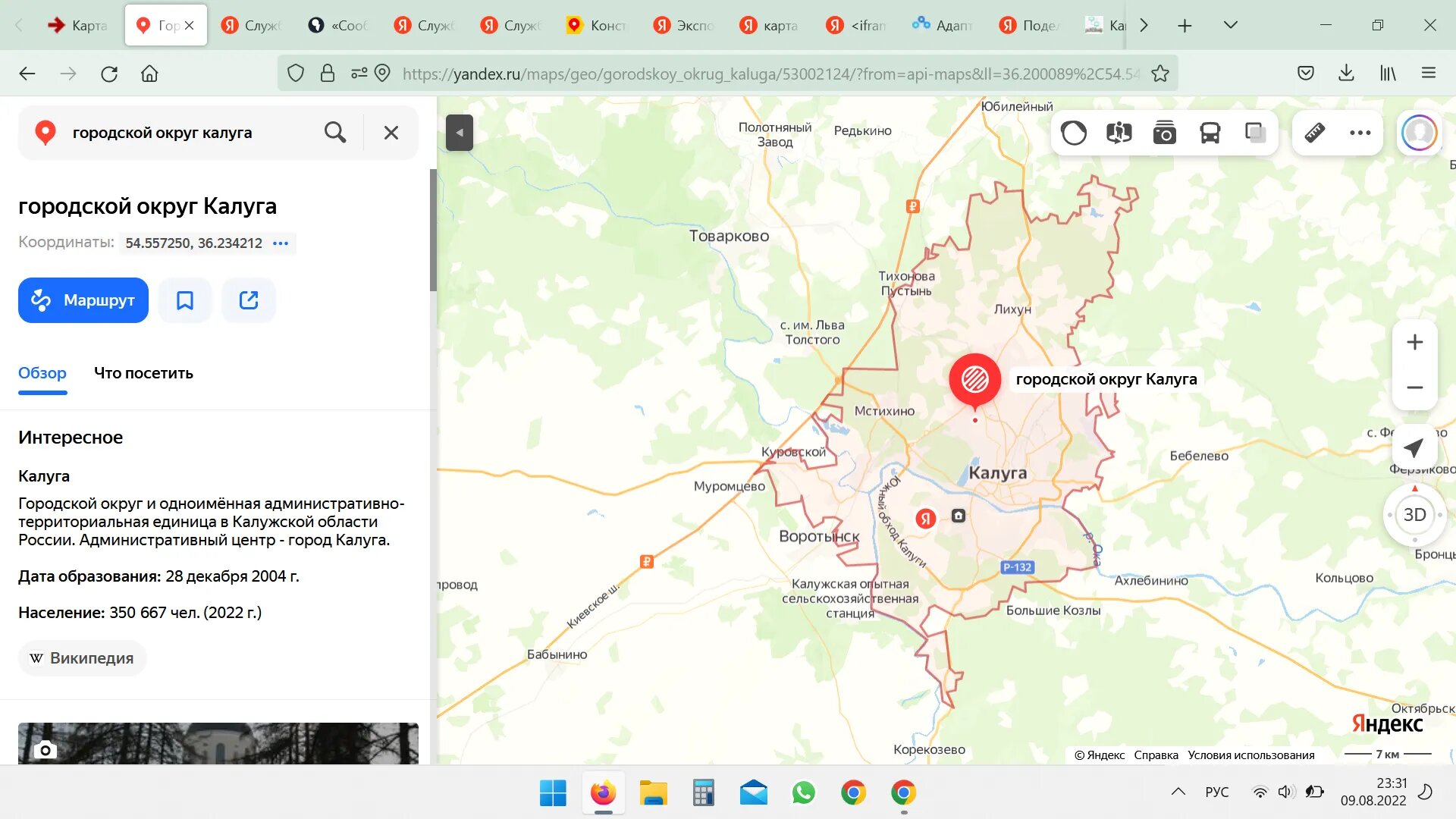This screenshot has height=819, width=1456.
Task: Expand coordinates options with three dots
Action: tap(281, 243)
